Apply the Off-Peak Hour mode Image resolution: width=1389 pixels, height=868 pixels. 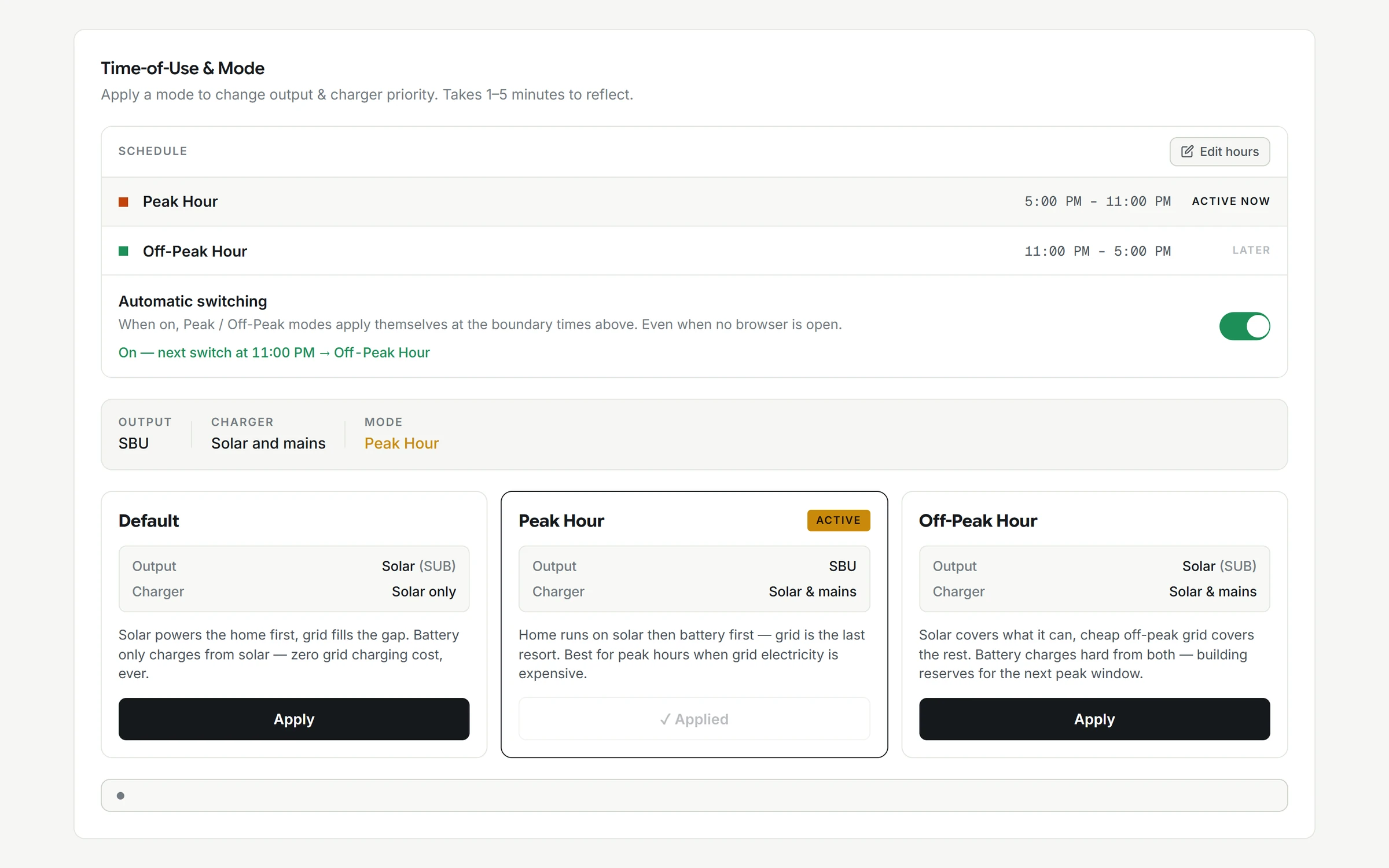click(1094, 719)
